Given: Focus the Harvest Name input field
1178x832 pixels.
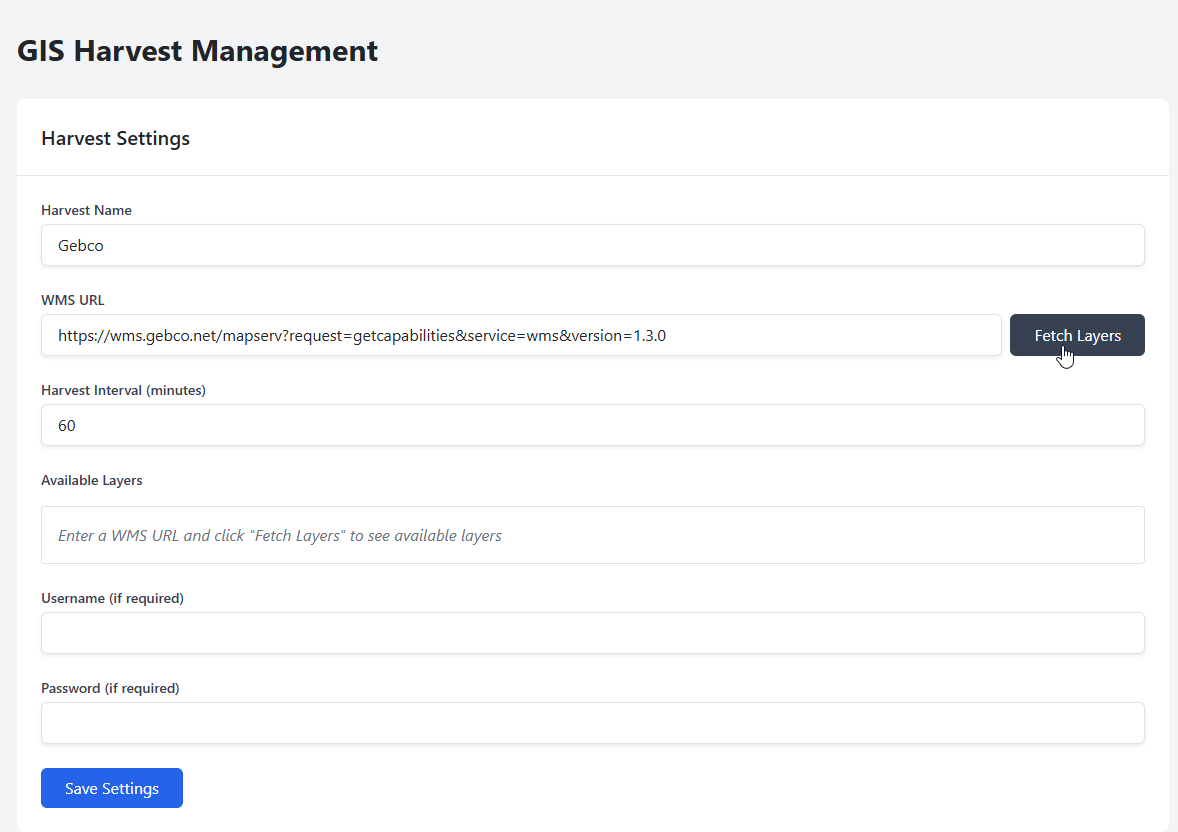Looking at the screenshot, I should point(592,245).
